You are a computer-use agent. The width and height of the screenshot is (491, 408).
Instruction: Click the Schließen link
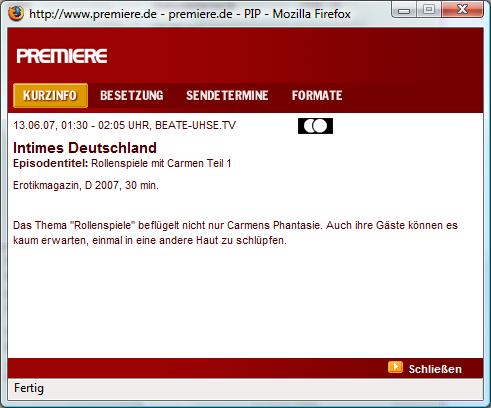coord(435,369)
